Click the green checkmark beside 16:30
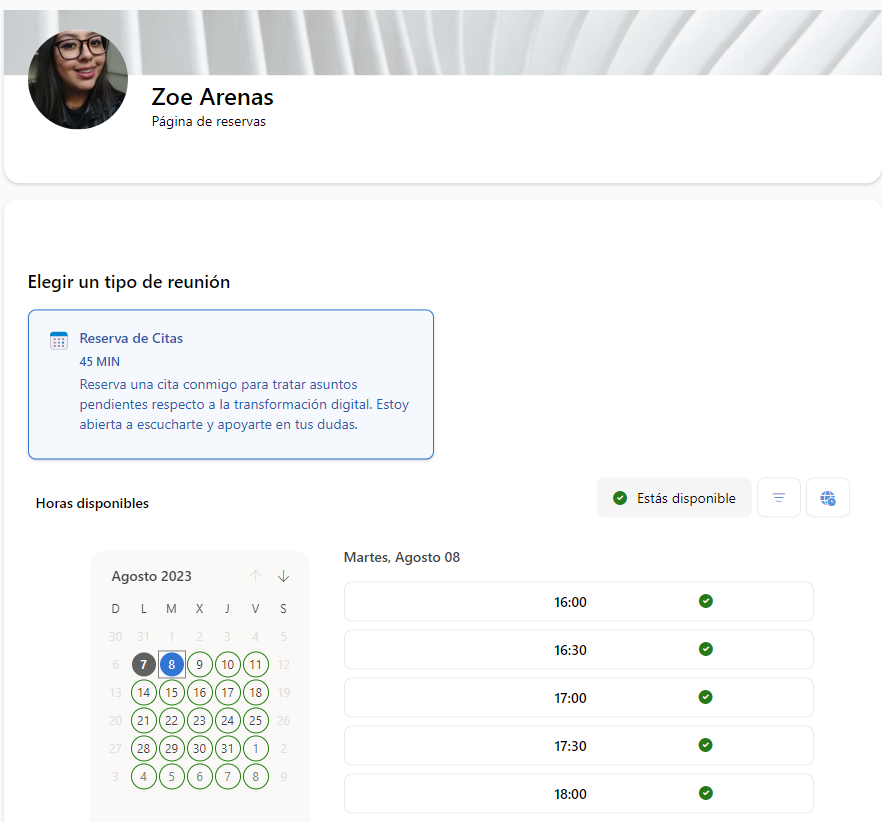882x822 pixels. tap(706, 649)
